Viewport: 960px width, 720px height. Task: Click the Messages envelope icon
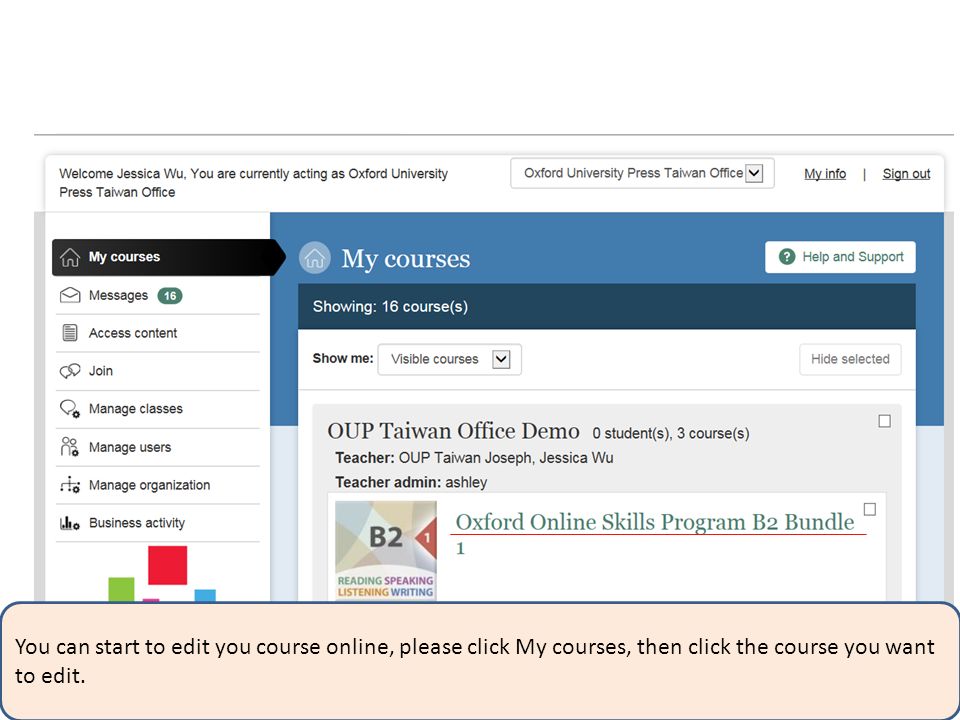[x=70, y=295]
